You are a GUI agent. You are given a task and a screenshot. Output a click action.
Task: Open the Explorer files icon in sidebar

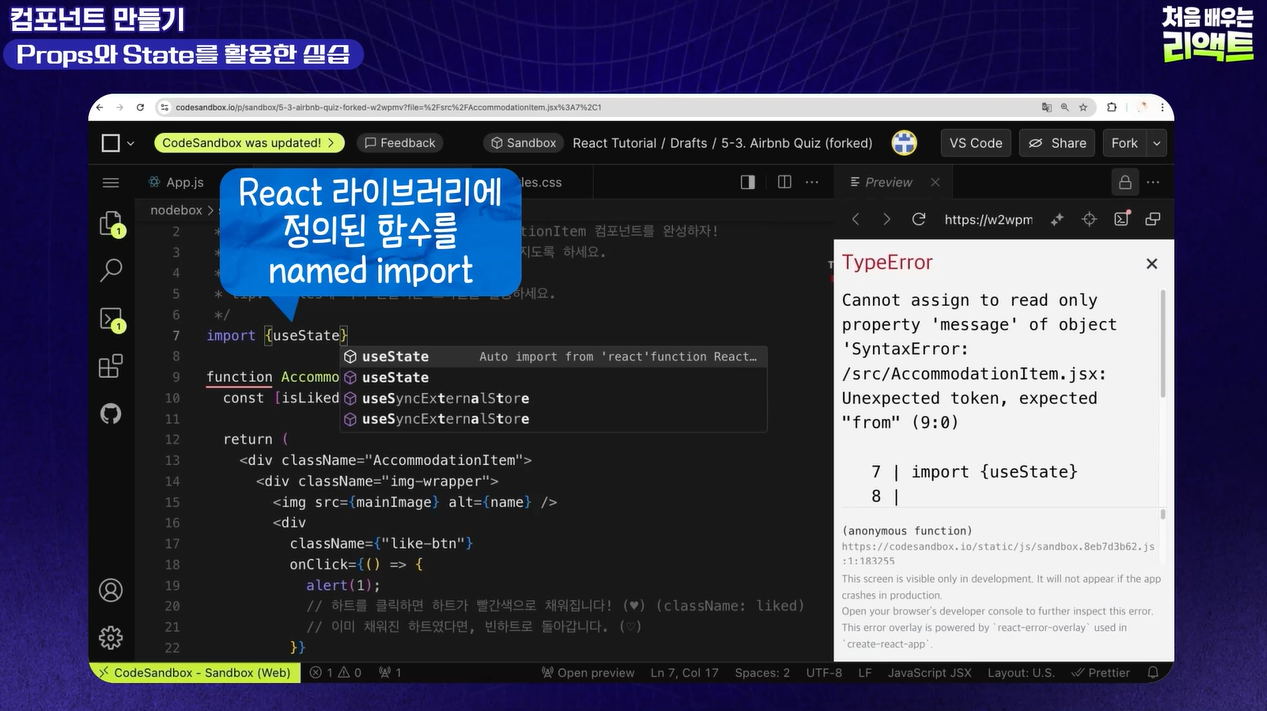click(x=111, y=224)
